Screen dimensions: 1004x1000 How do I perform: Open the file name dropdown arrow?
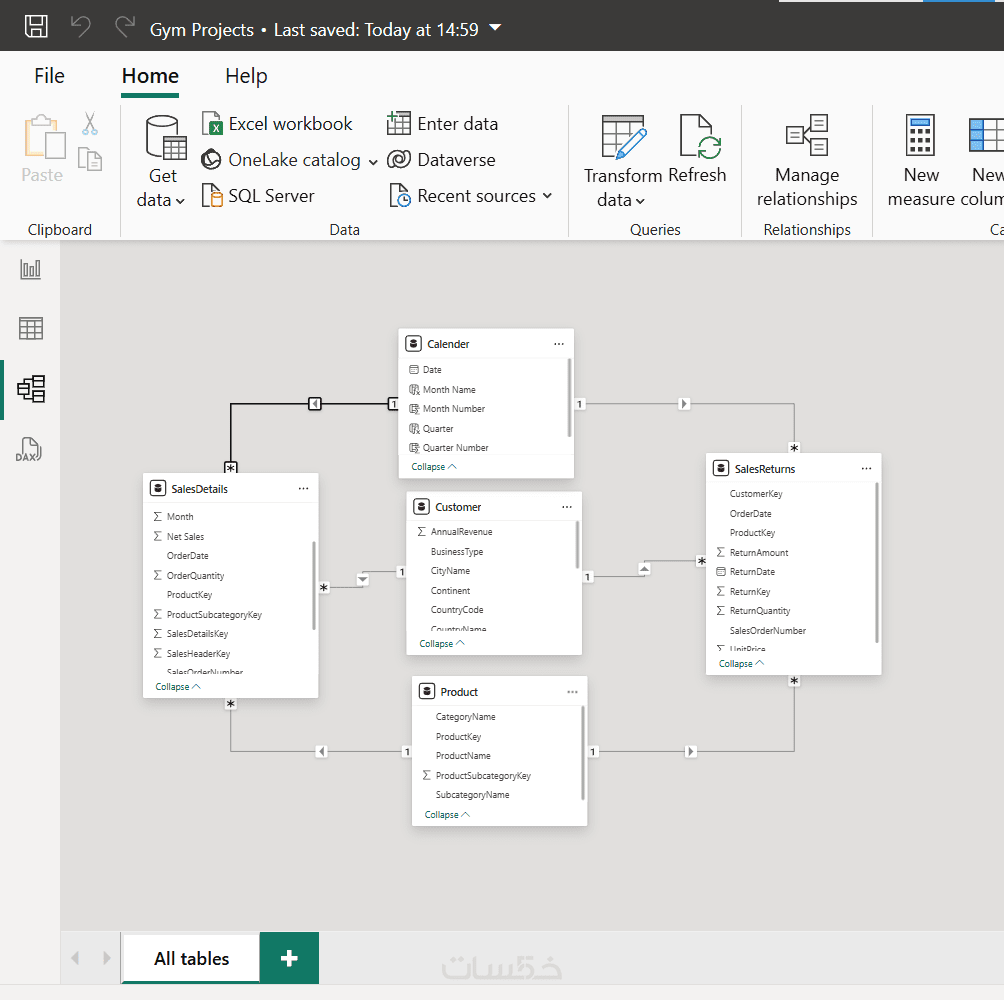[x=495, y=28]
